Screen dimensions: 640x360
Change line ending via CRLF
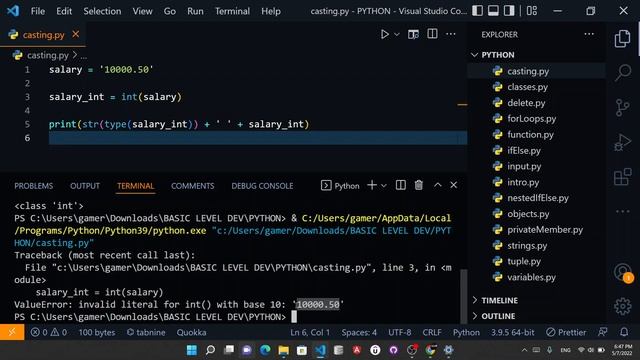click(432, 333)
